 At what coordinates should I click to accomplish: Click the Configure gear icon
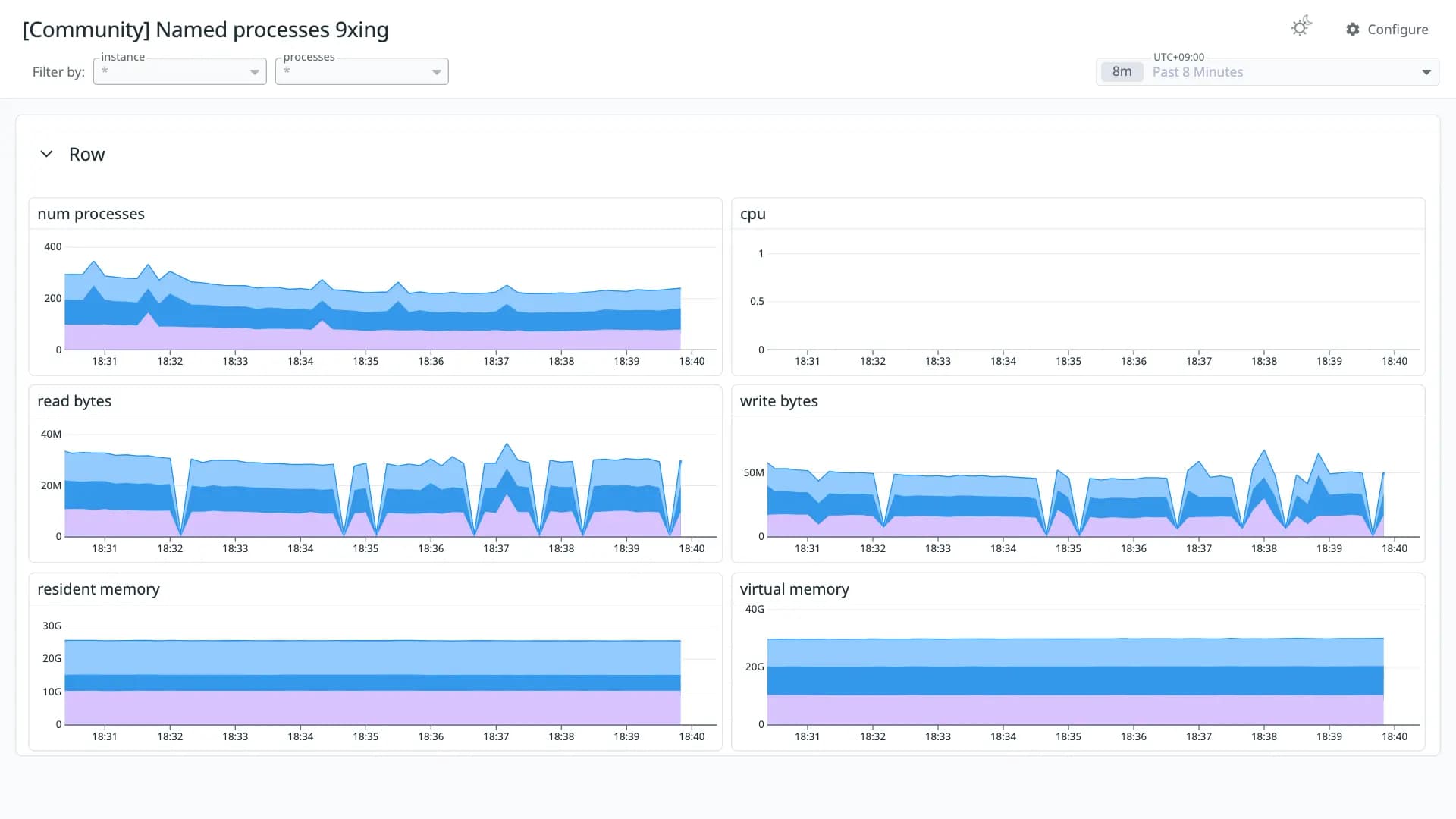[x=1353, y=30]
